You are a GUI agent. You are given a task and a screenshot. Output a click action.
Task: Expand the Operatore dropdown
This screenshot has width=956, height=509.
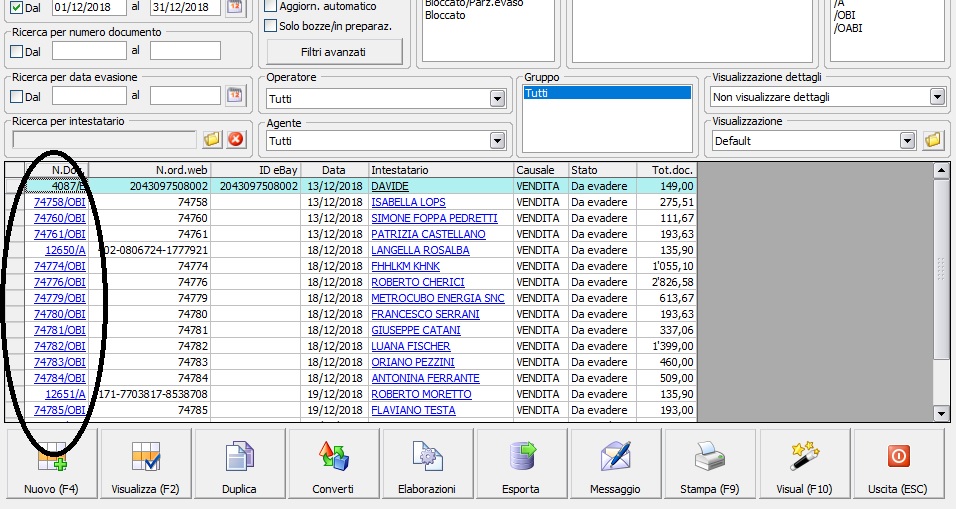point(497,98)
